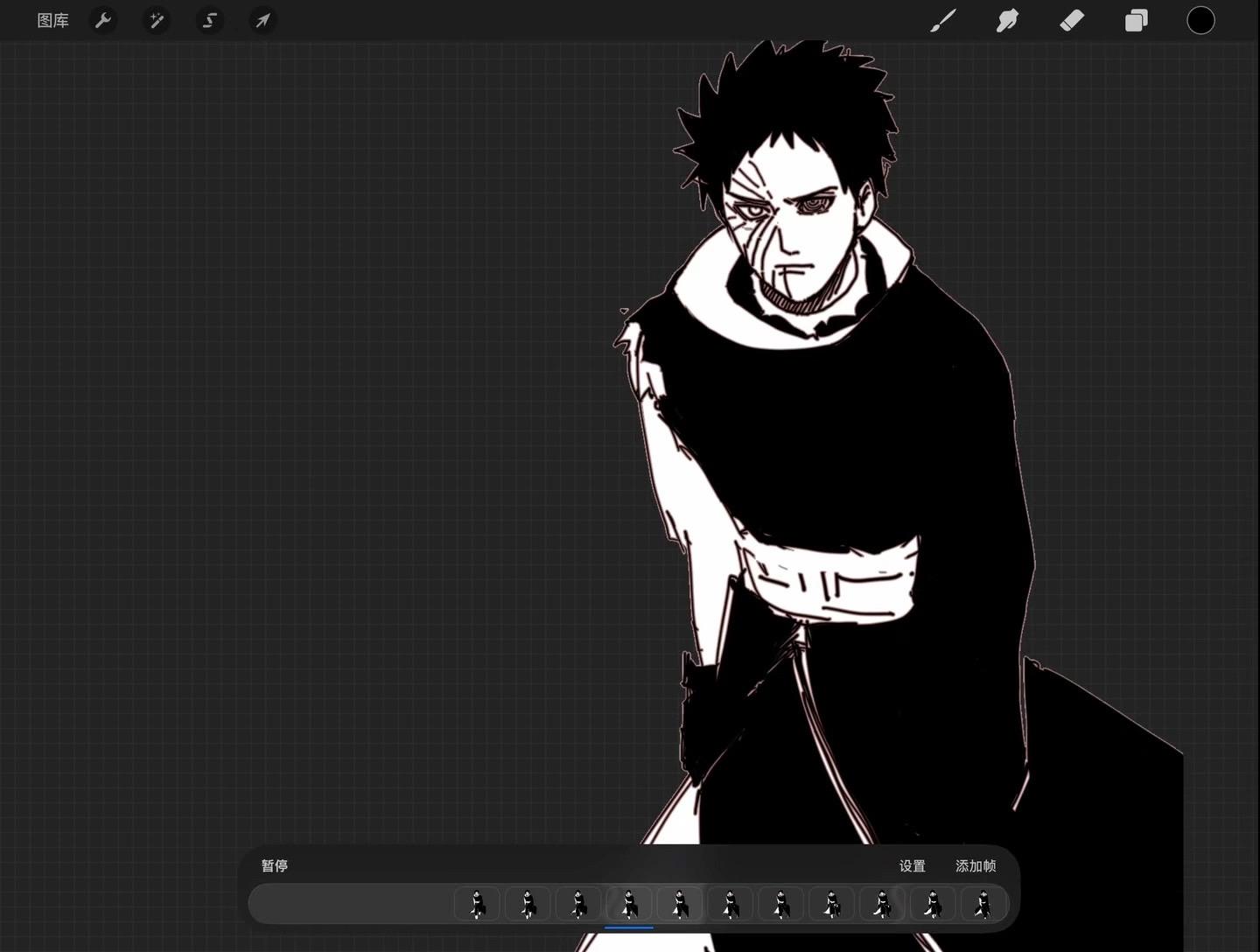Select the blue-underlined current frame thumbnail
The width and height of the screenshot is (1260, 952).
pyautogui.click(x=629, y=904)
